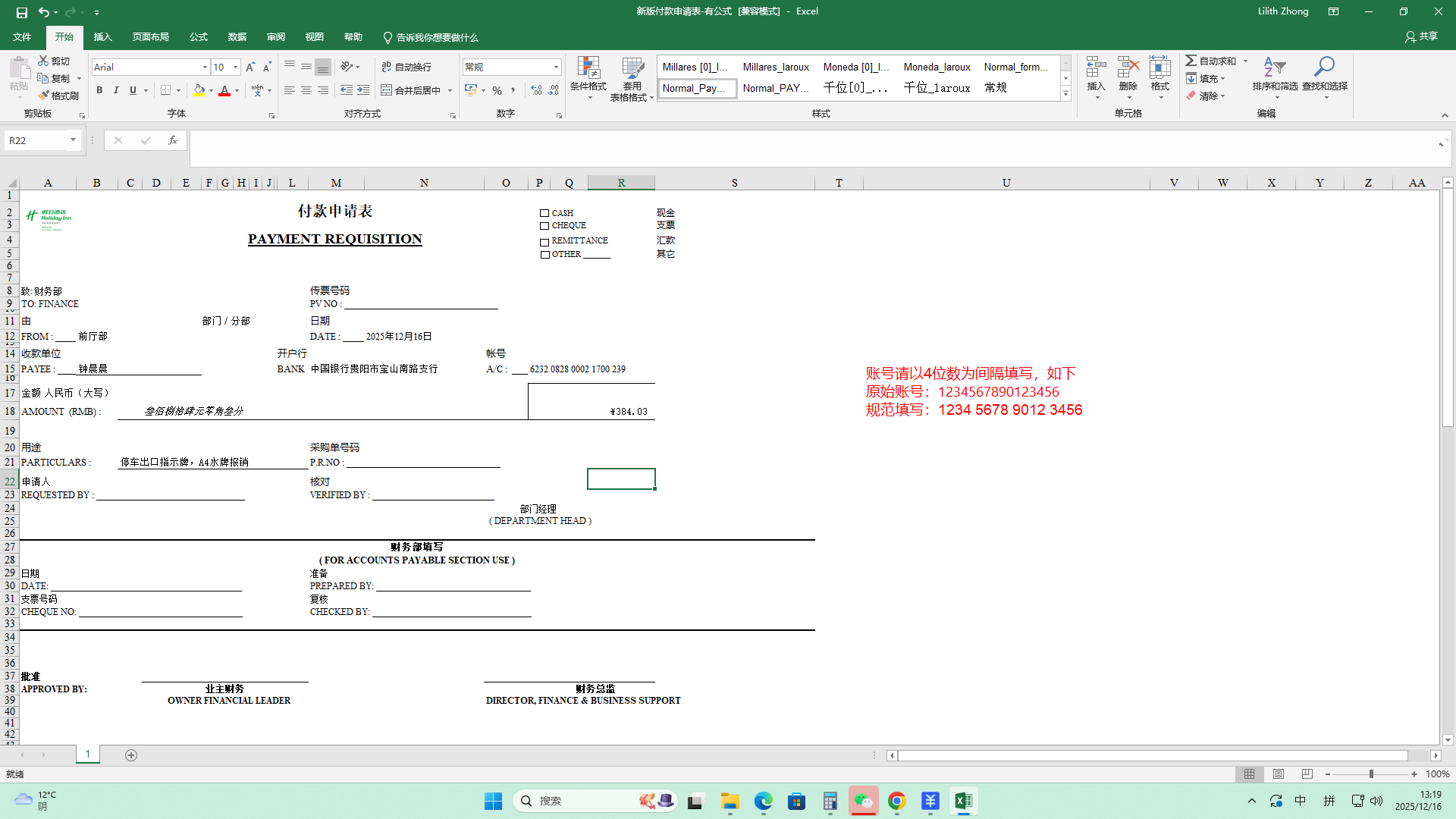The height and width of the screenshot is (819, 1456).
Task: Tick the CHEQUE checkbox
Action: 544,226
